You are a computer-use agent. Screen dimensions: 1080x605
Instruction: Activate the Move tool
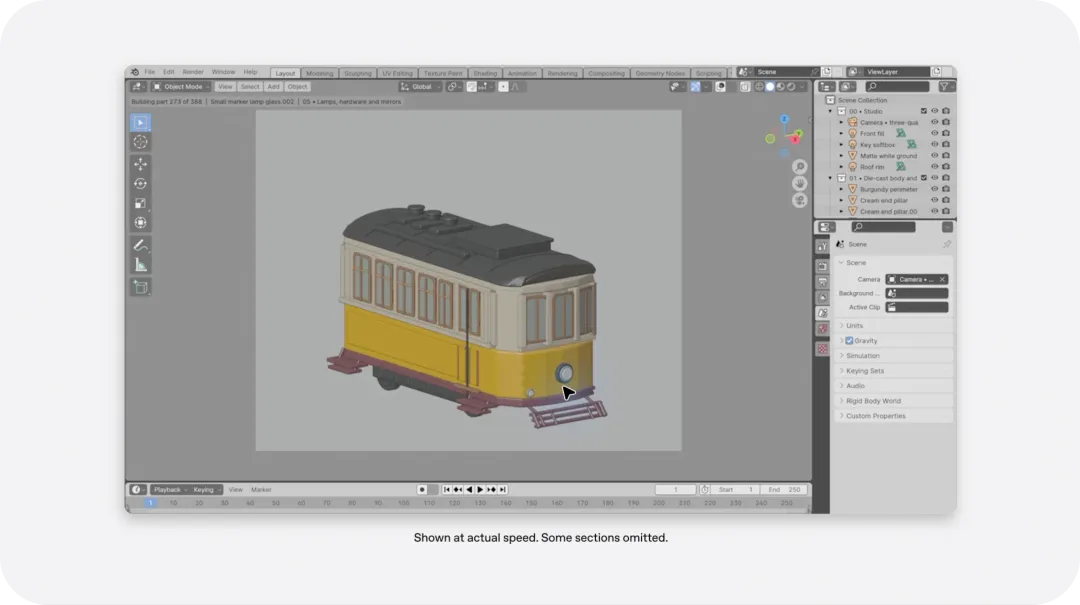click(141, 164)
